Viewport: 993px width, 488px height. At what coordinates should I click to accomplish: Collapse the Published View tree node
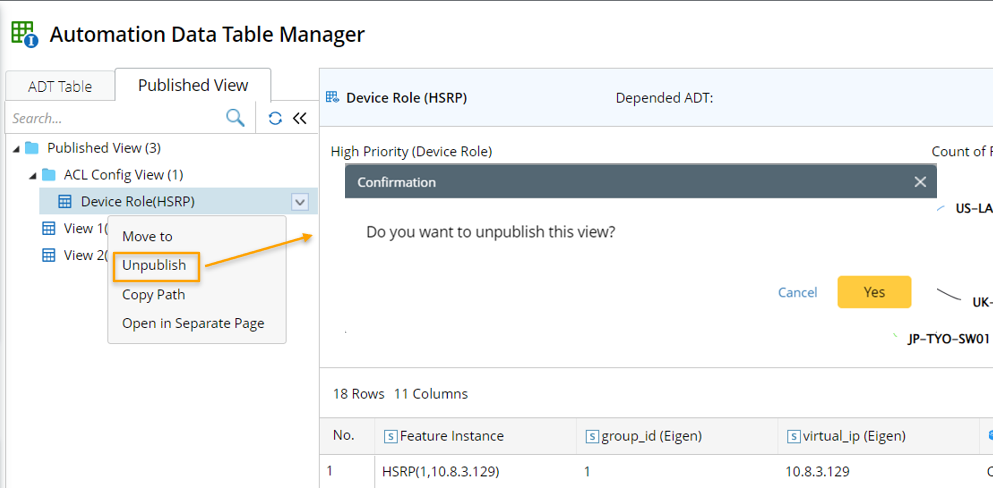16,148
